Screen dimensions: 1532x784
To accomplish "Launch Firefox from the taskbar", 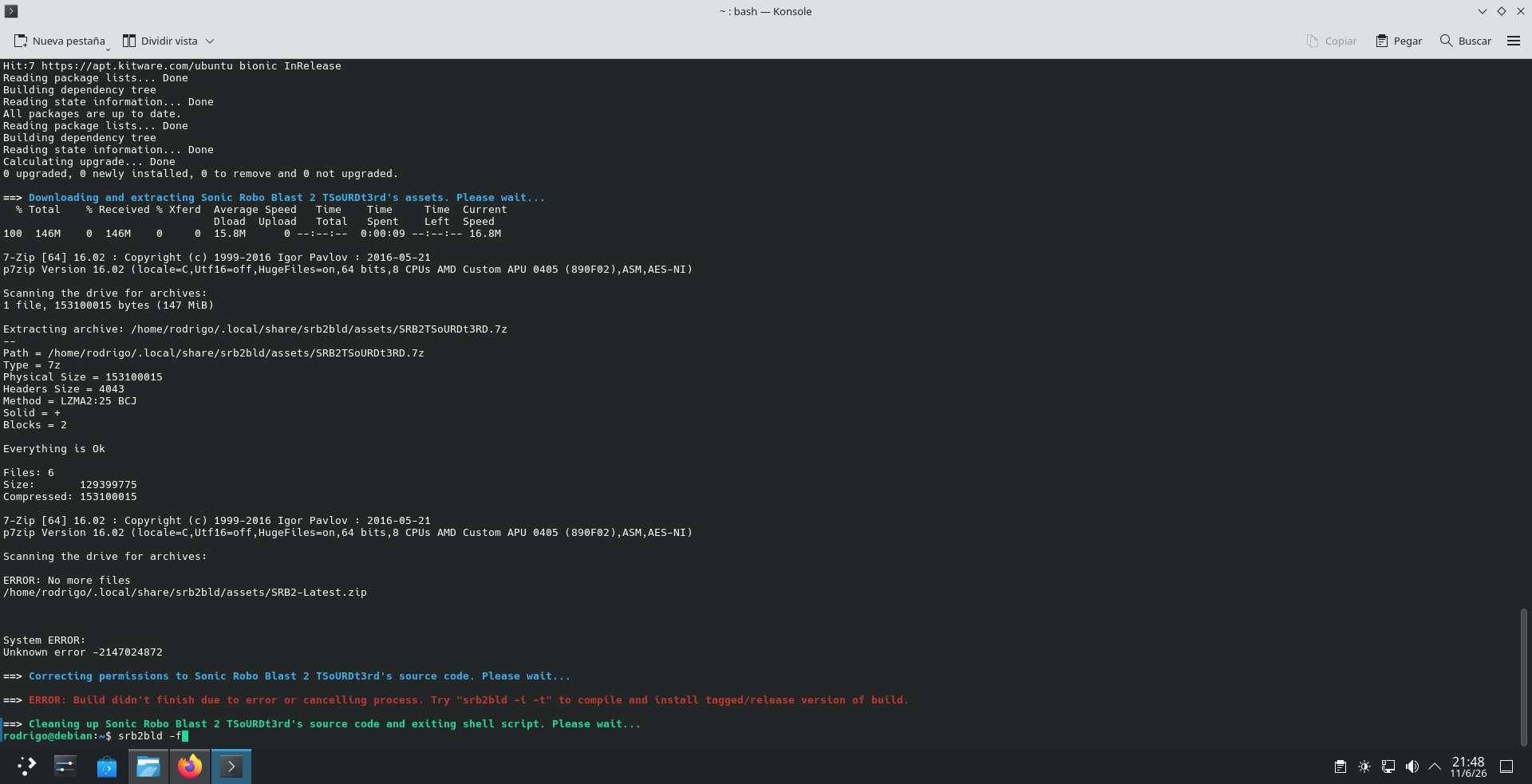I will coord(190,766).
